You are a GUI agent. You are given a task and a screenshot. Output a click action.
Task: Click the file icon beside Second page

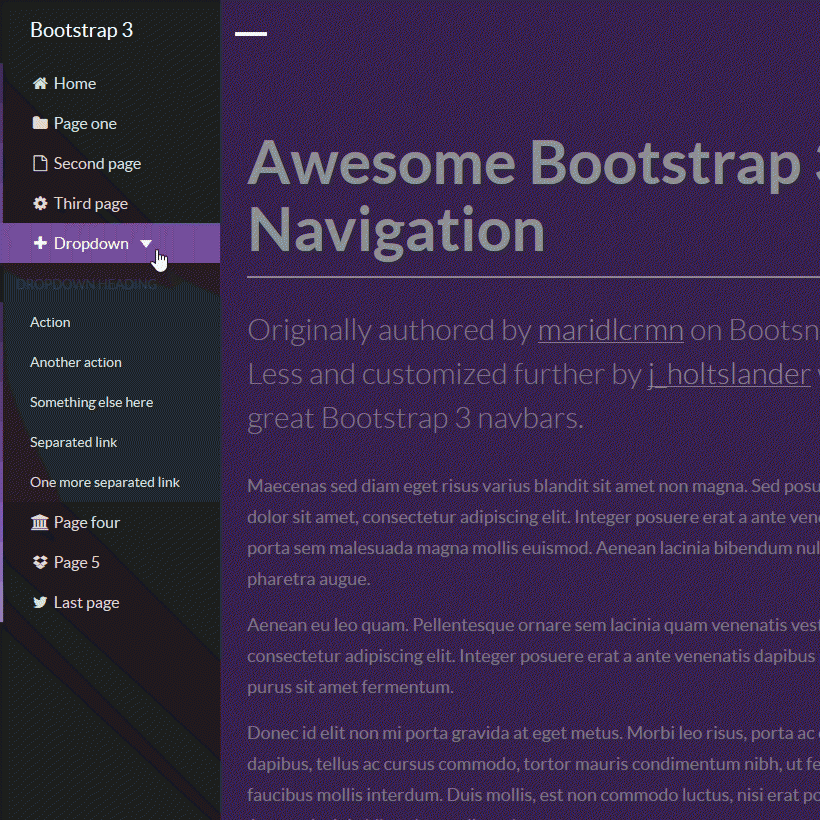coord(40,164)
